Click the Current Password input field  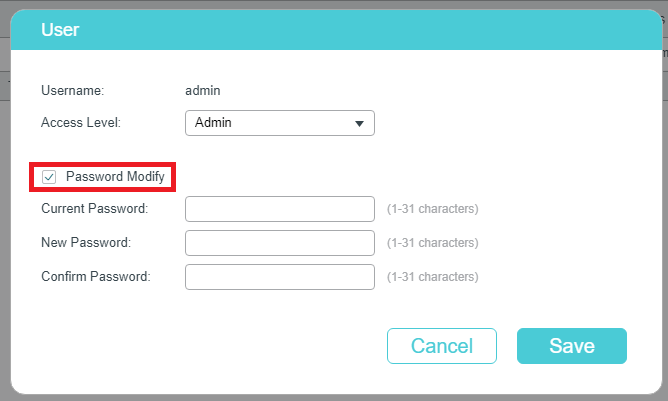pos(280,209)
